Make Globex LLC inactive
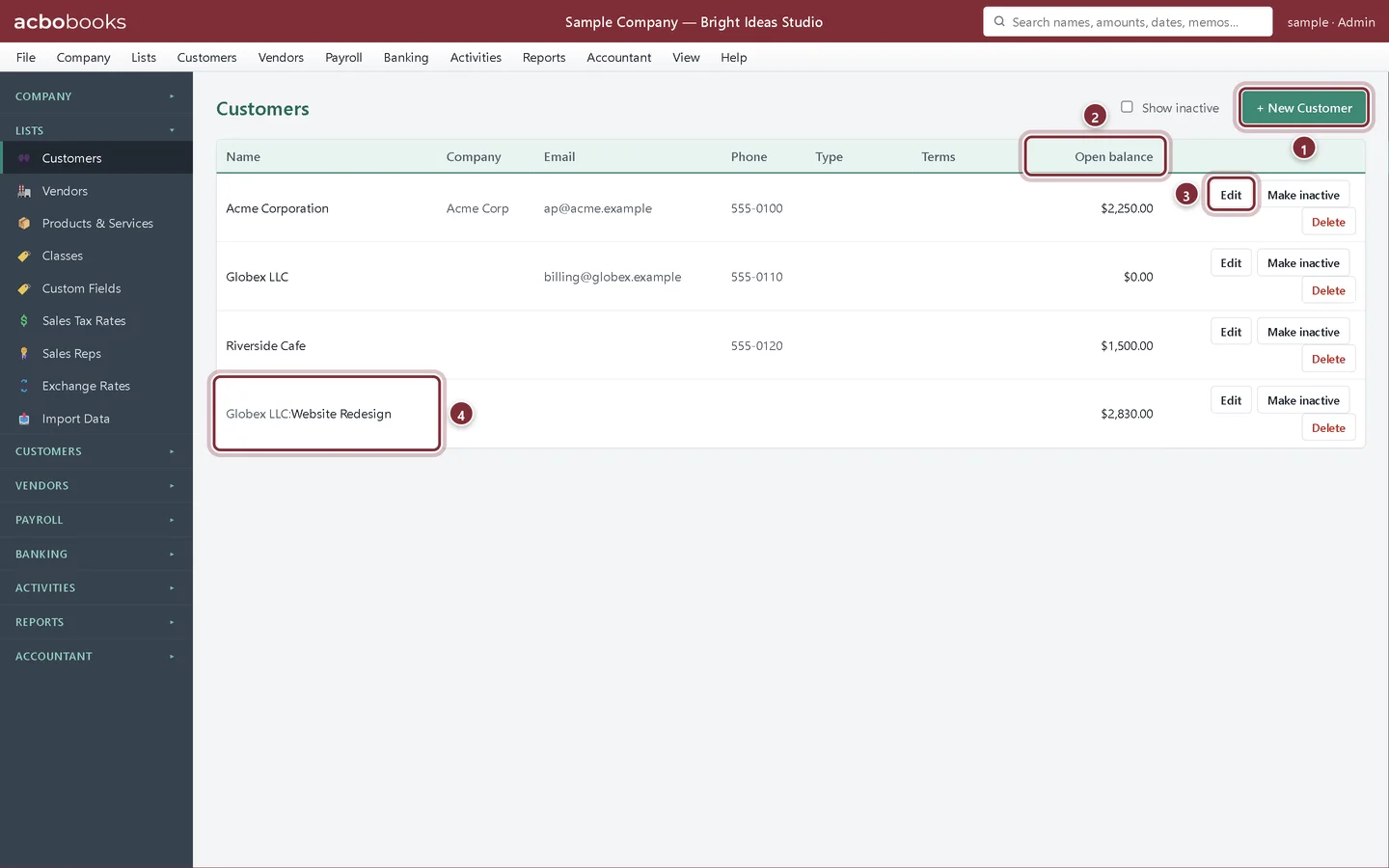Image resolution: width=1389 pixels, height=868 pixels. coord(1303,263)
